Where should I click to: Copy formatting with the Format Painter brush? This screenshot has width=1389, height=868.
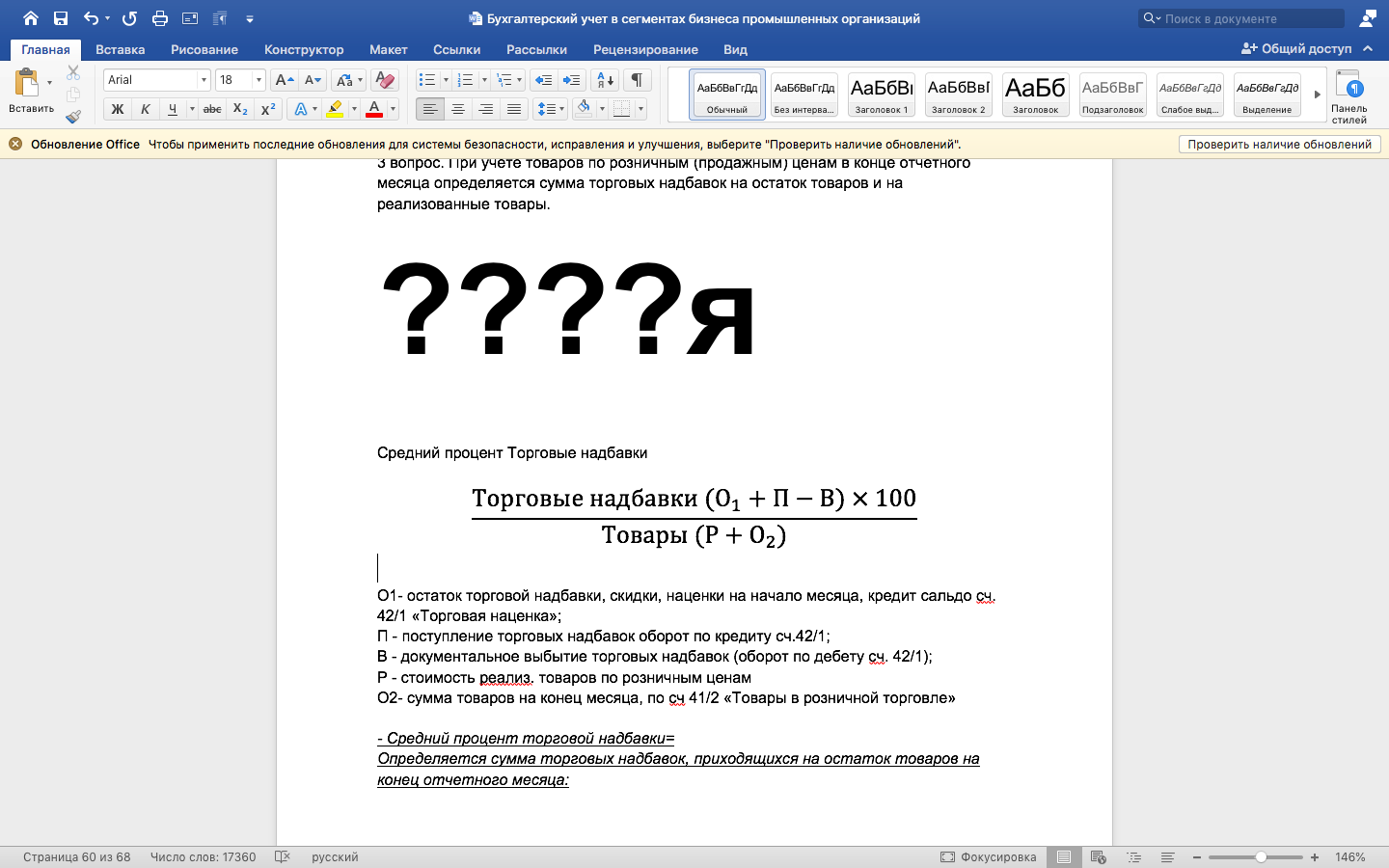tap(73, 117)
